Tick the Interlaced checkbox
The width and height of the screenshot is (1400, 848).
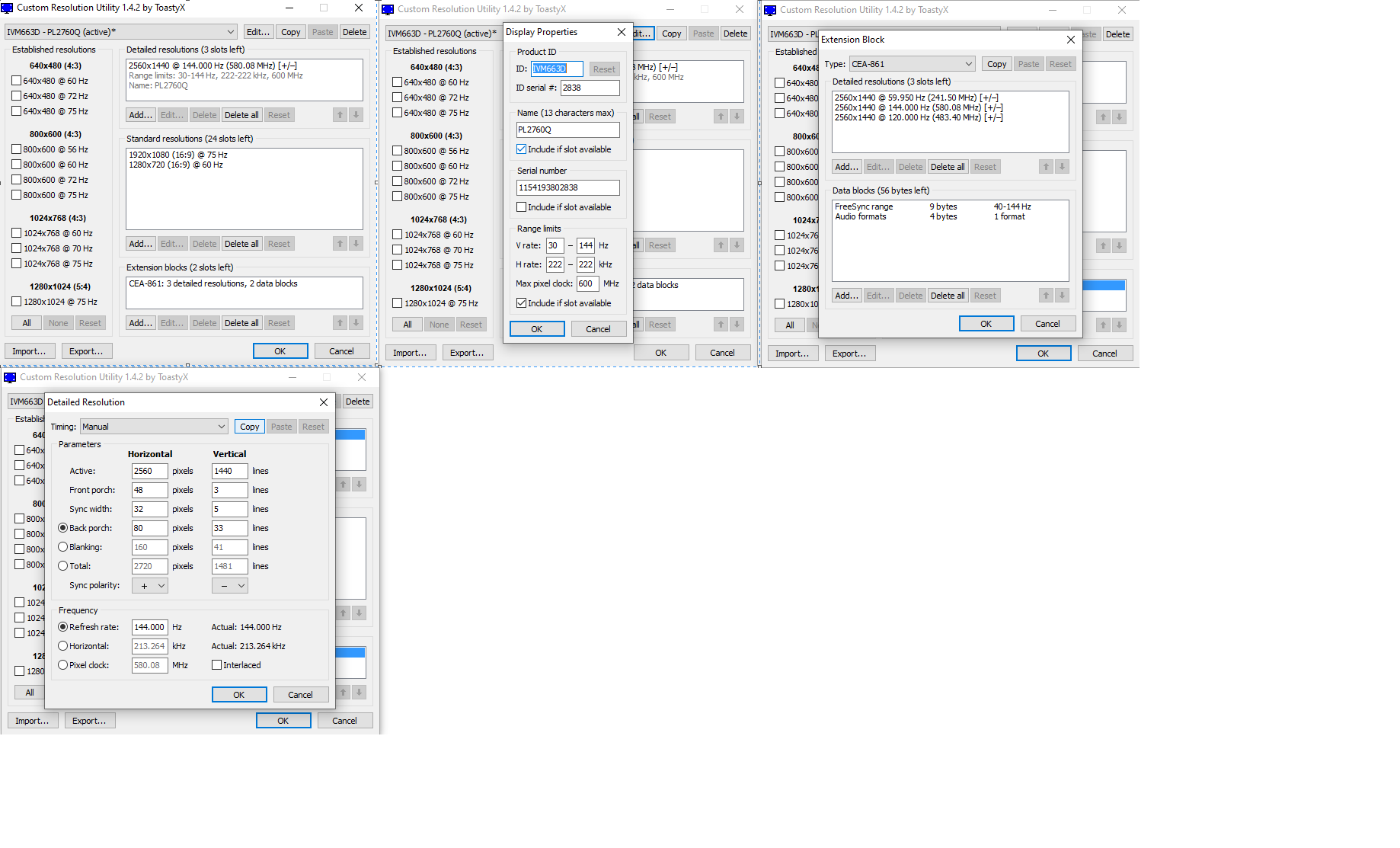tap(217, 665)
